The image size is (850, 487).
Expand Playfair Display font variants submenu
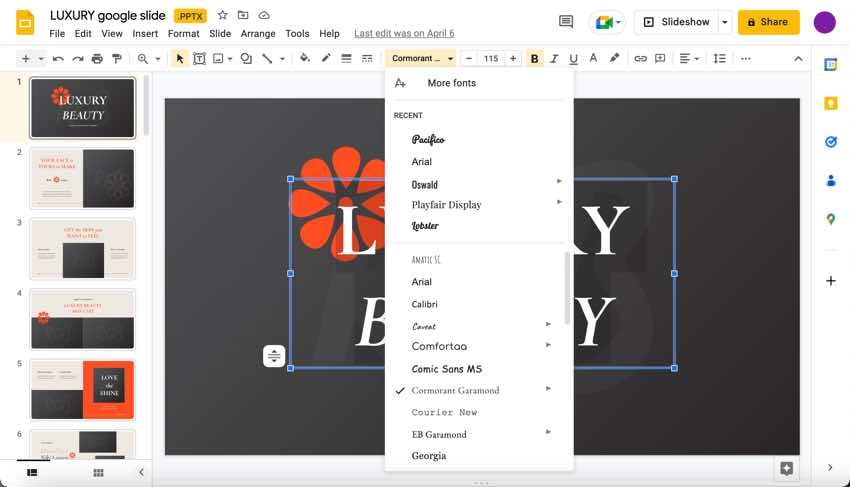pyautogui.click(x=559, y=203)
